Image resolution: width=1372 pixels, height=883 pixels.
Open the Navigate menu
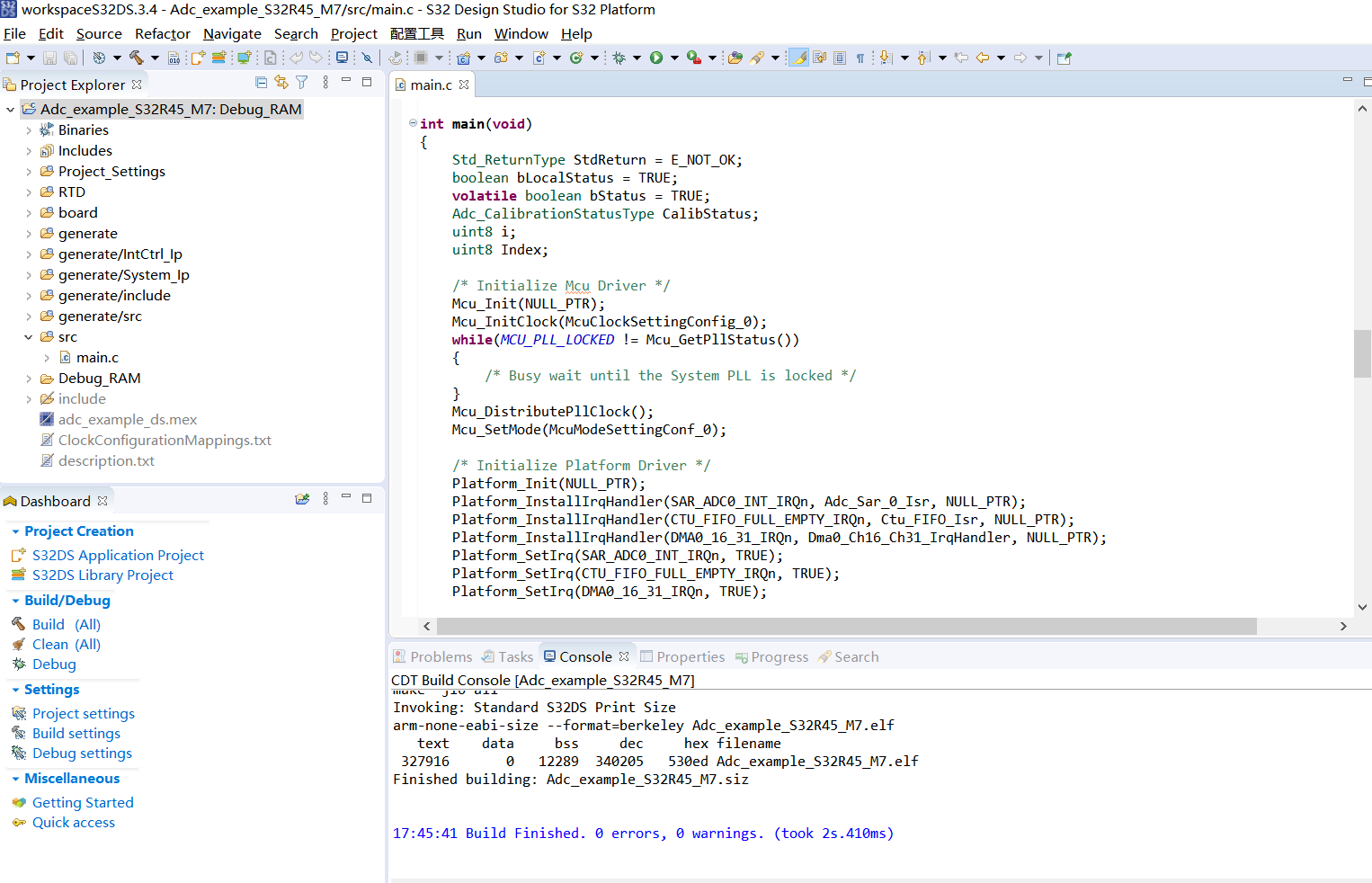pyautogui.click(x=232, y=33)
